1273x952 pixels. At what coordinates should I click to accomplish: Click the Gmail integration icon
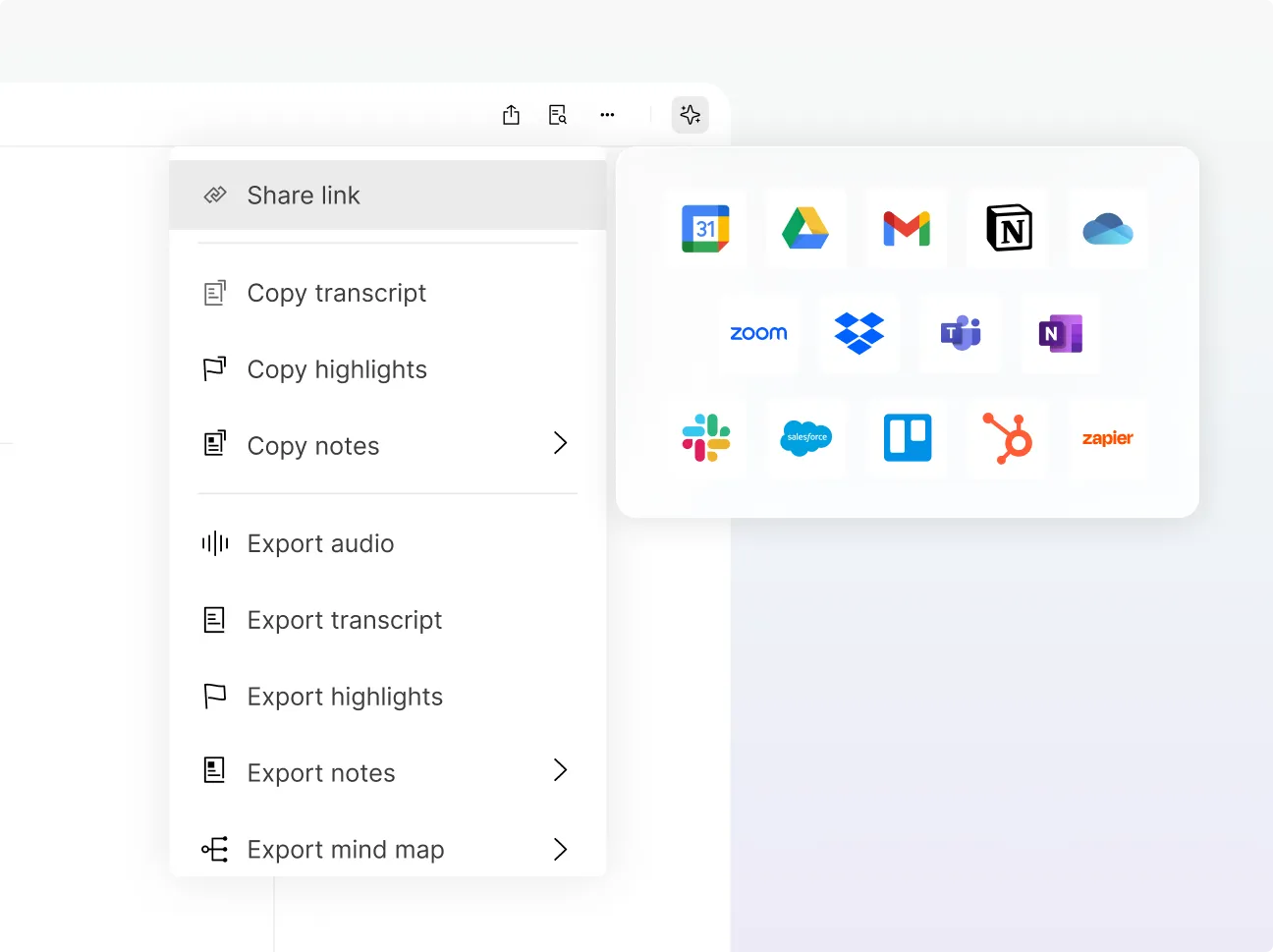[x=907, y=229]
